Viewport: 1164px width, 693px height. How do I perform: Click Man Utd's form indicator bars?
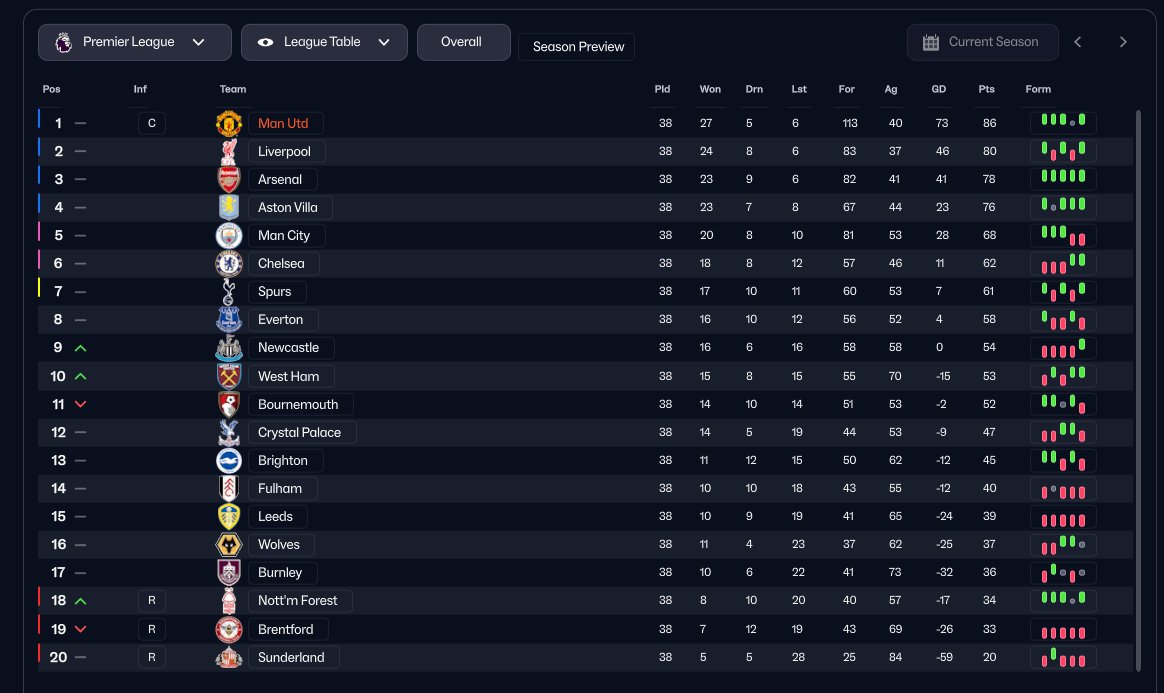coord(1063,123)
